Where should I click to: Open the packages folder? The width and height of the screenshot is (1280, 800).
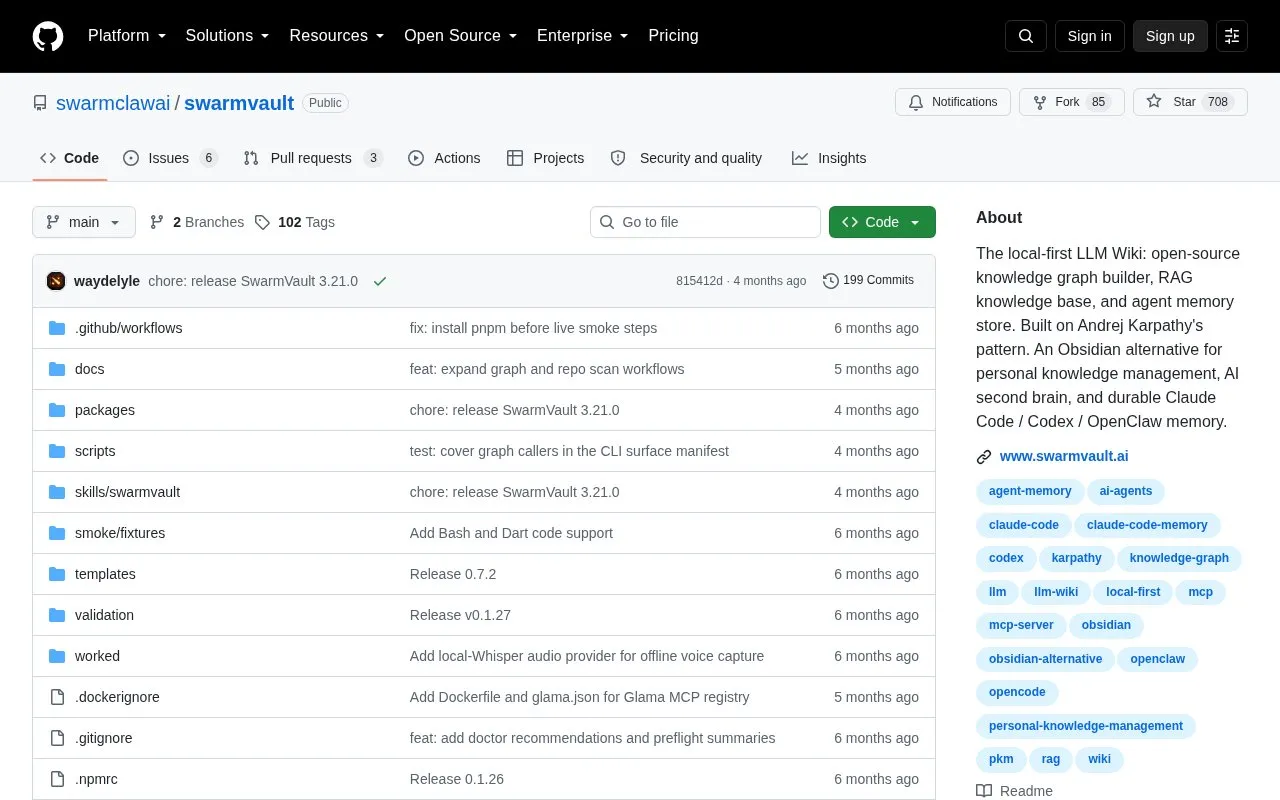pyautogui.click(x=105, y=410)
